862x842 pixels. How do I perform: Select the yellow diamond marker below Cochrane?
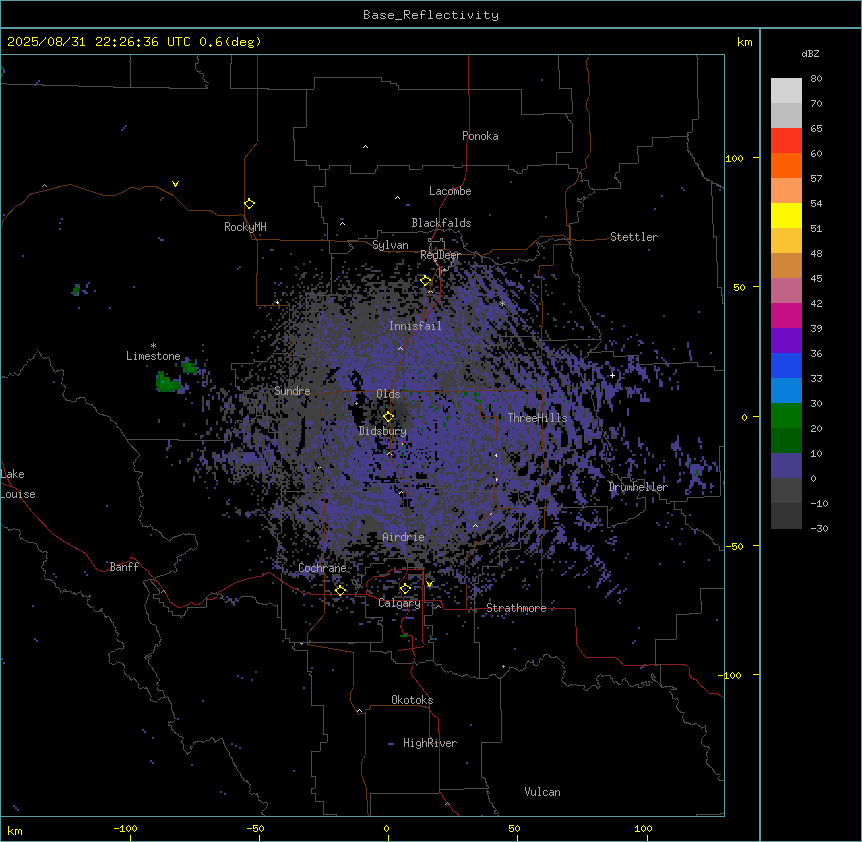[x=340, y=591]
